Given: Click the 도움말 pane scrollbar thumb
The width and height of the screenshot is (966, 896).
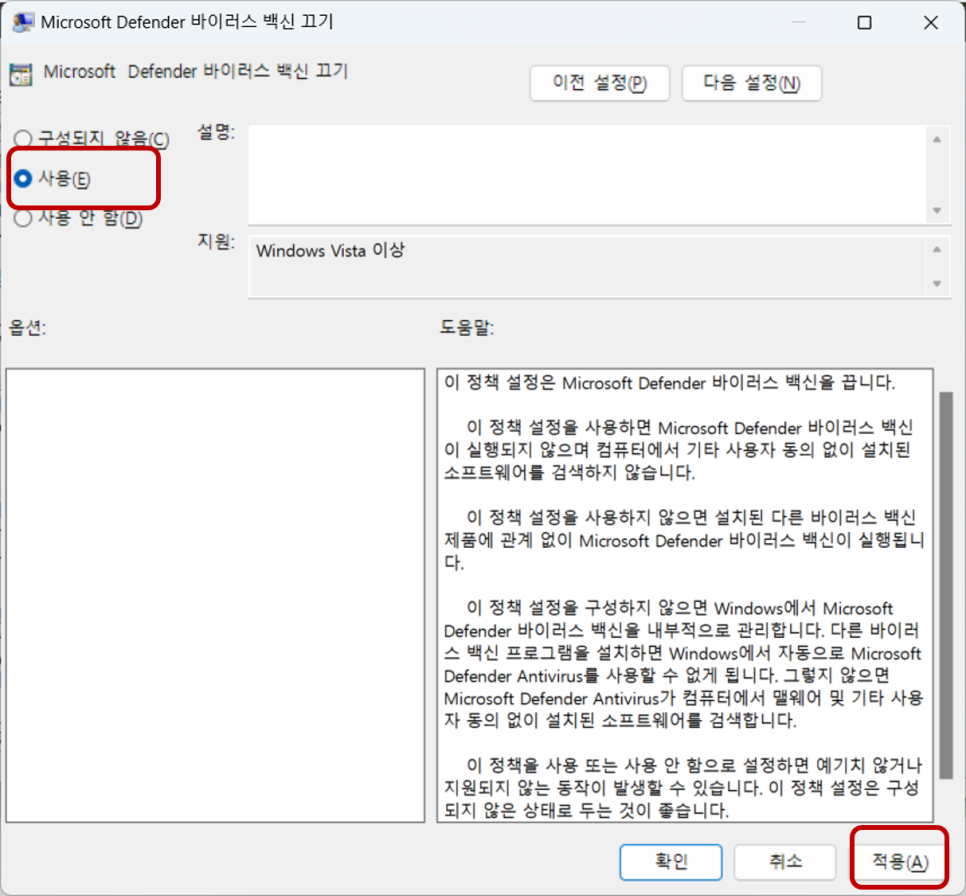Looking at the screenshot, I should 946,585.
